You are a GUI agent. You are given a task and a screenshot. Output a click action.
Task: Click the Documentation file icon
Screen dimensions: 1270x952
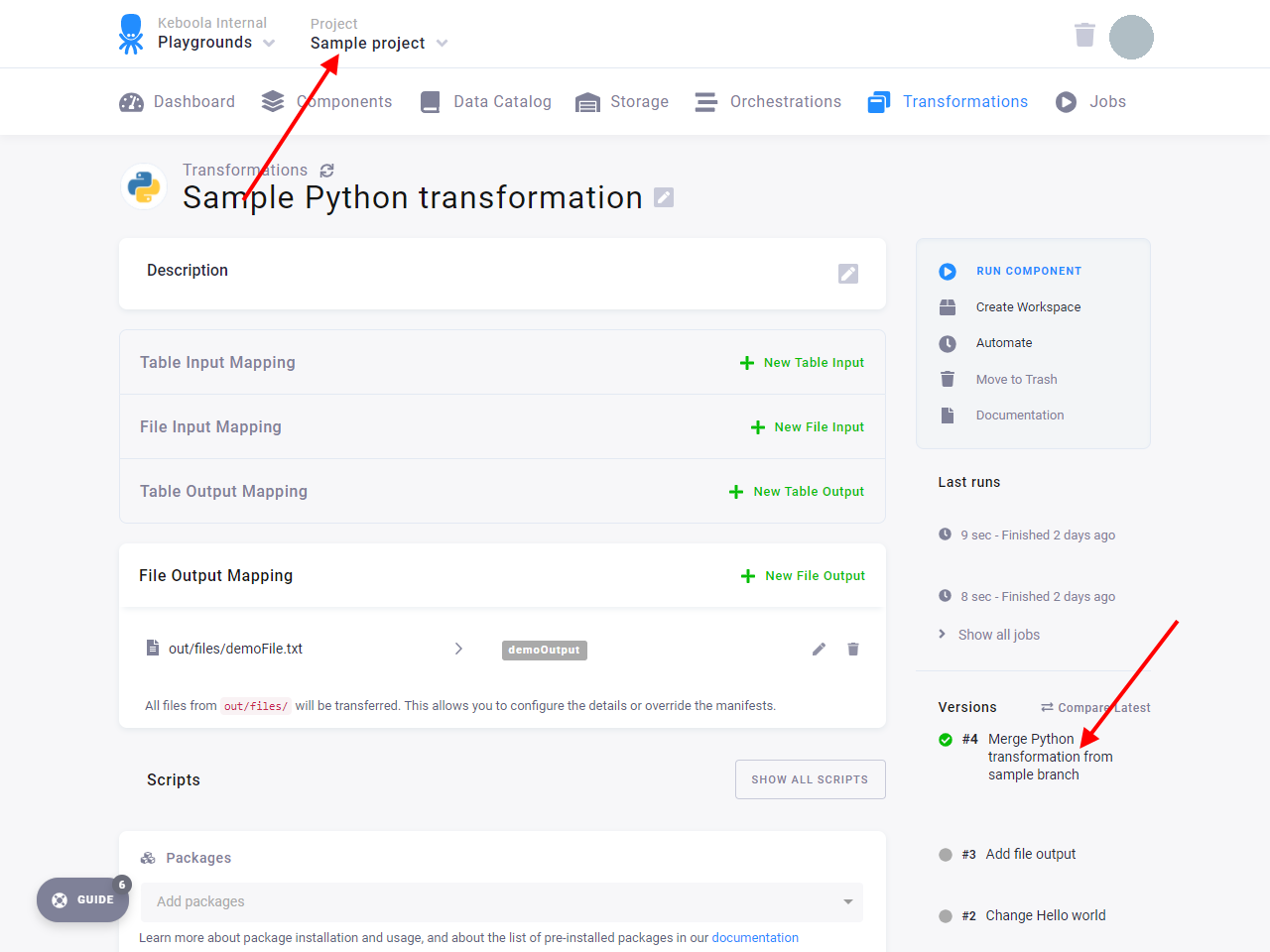(948, 416)
